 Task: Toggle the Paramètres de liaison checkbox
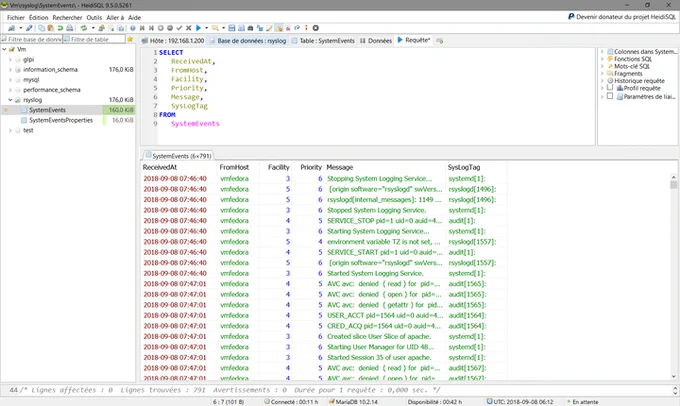(x=610, y=96)
